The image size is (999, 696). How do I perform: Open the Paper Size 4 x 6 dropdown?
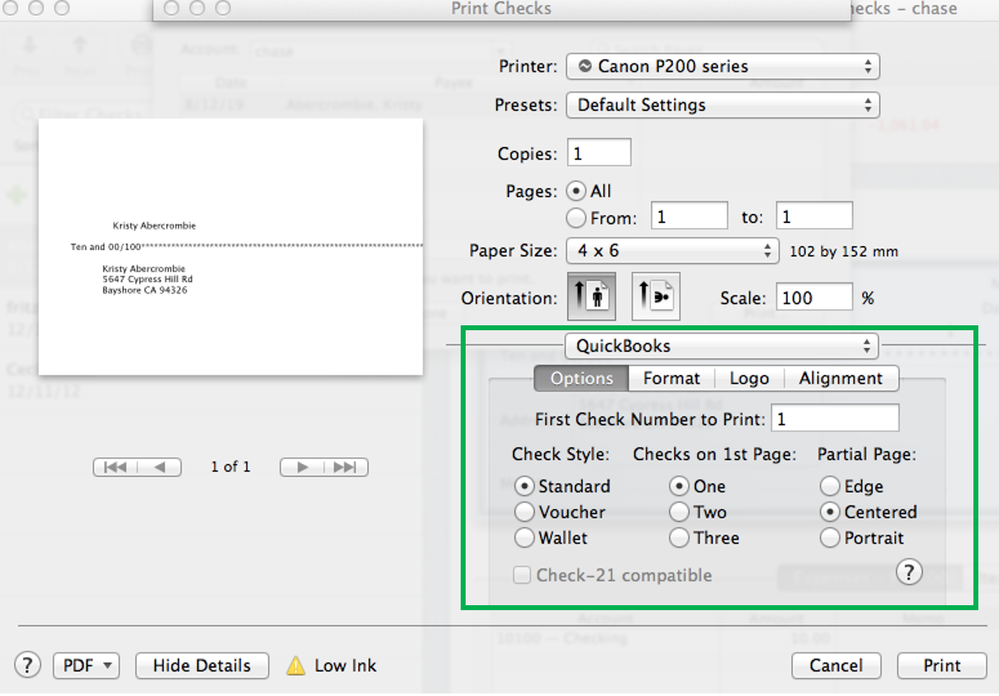click(x=672, y=250)
